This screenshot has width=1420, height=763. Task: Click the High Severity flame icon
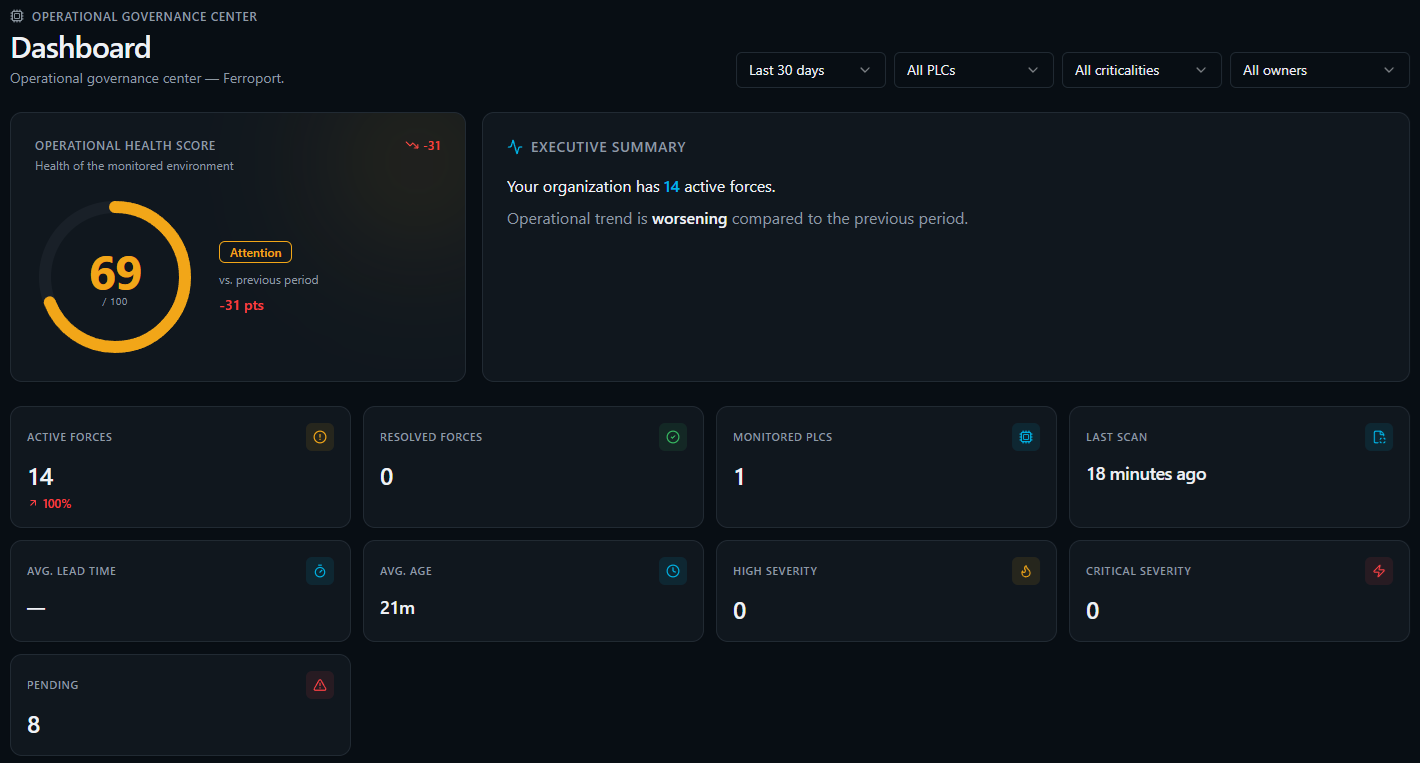coord(1026,571)
